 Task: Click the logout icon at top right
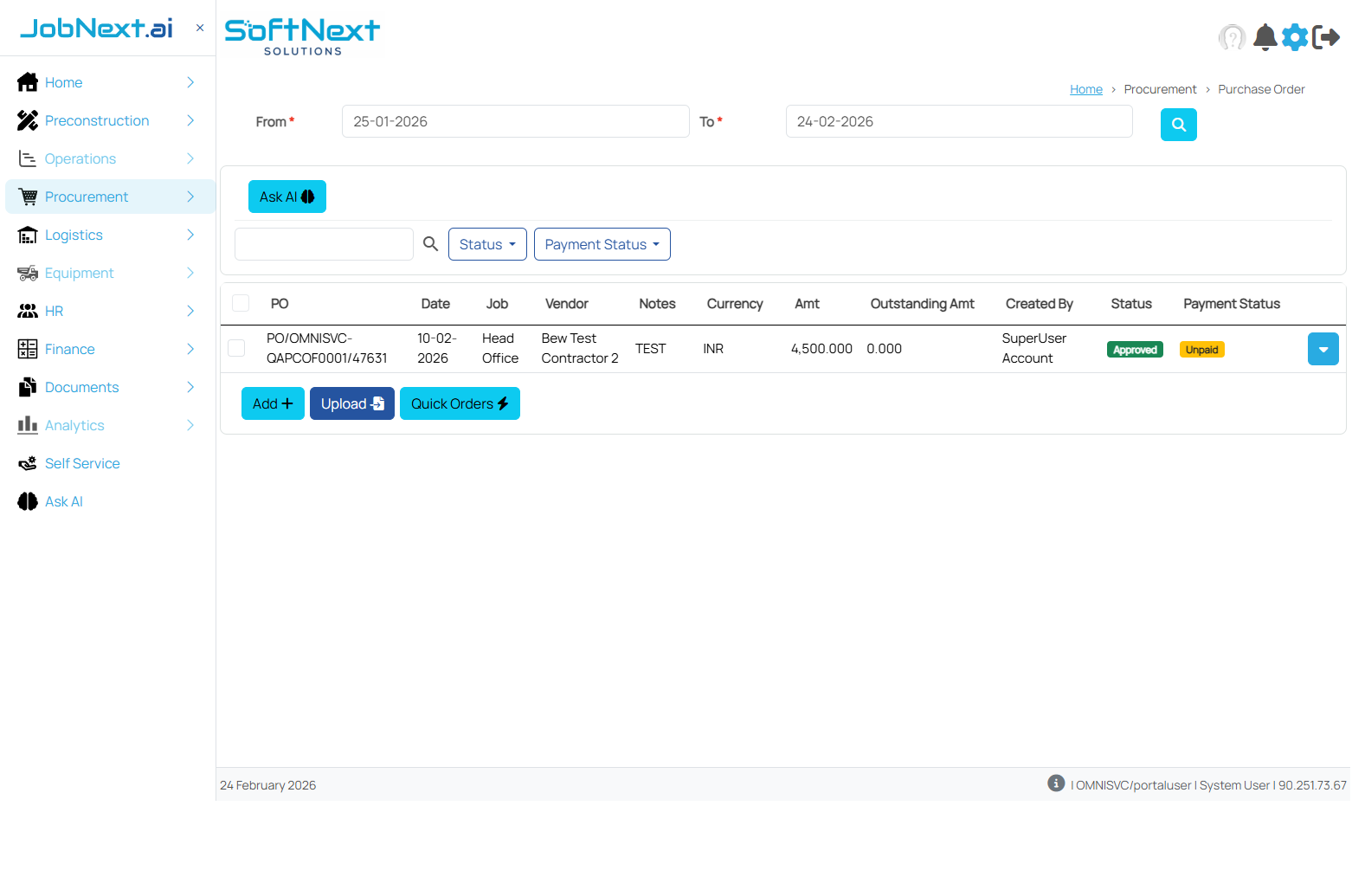pyautogui.click(x=1325, y=37)
